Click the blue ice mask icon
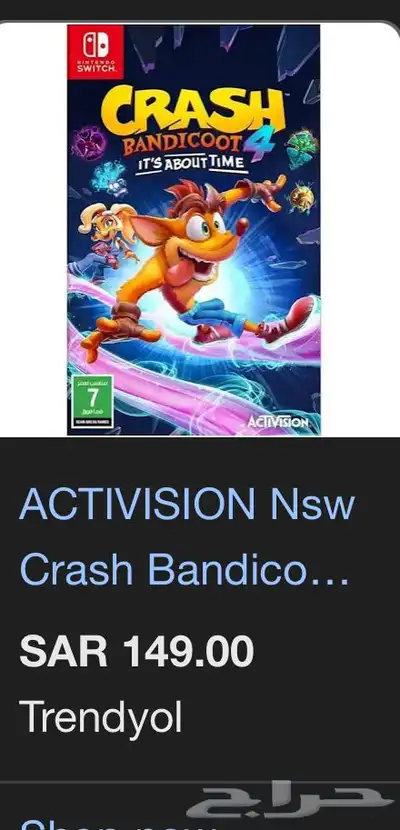Viewport: 400px width, 830px height. 110,180
